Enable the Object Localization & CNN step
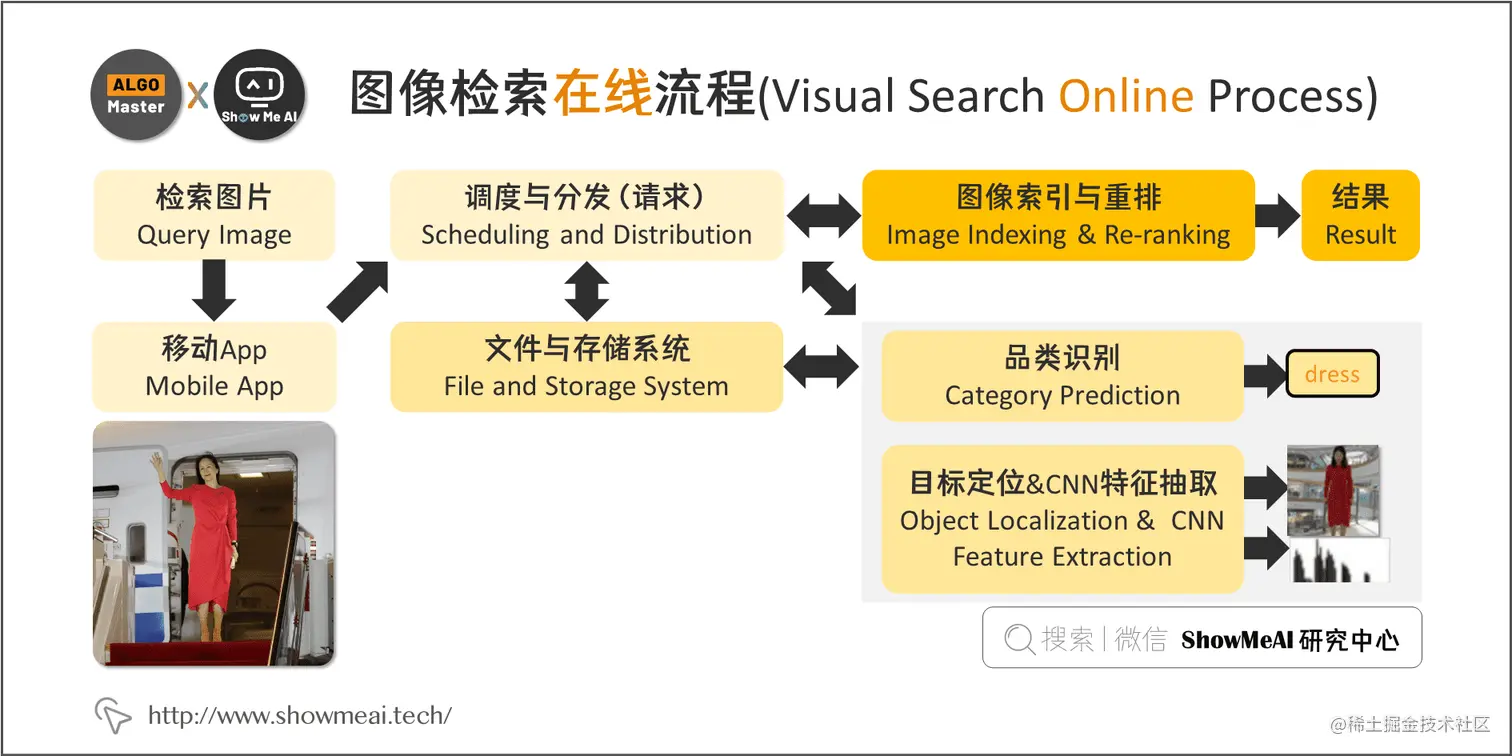This screenshot has height=756, width=1512. (1061, 520)
